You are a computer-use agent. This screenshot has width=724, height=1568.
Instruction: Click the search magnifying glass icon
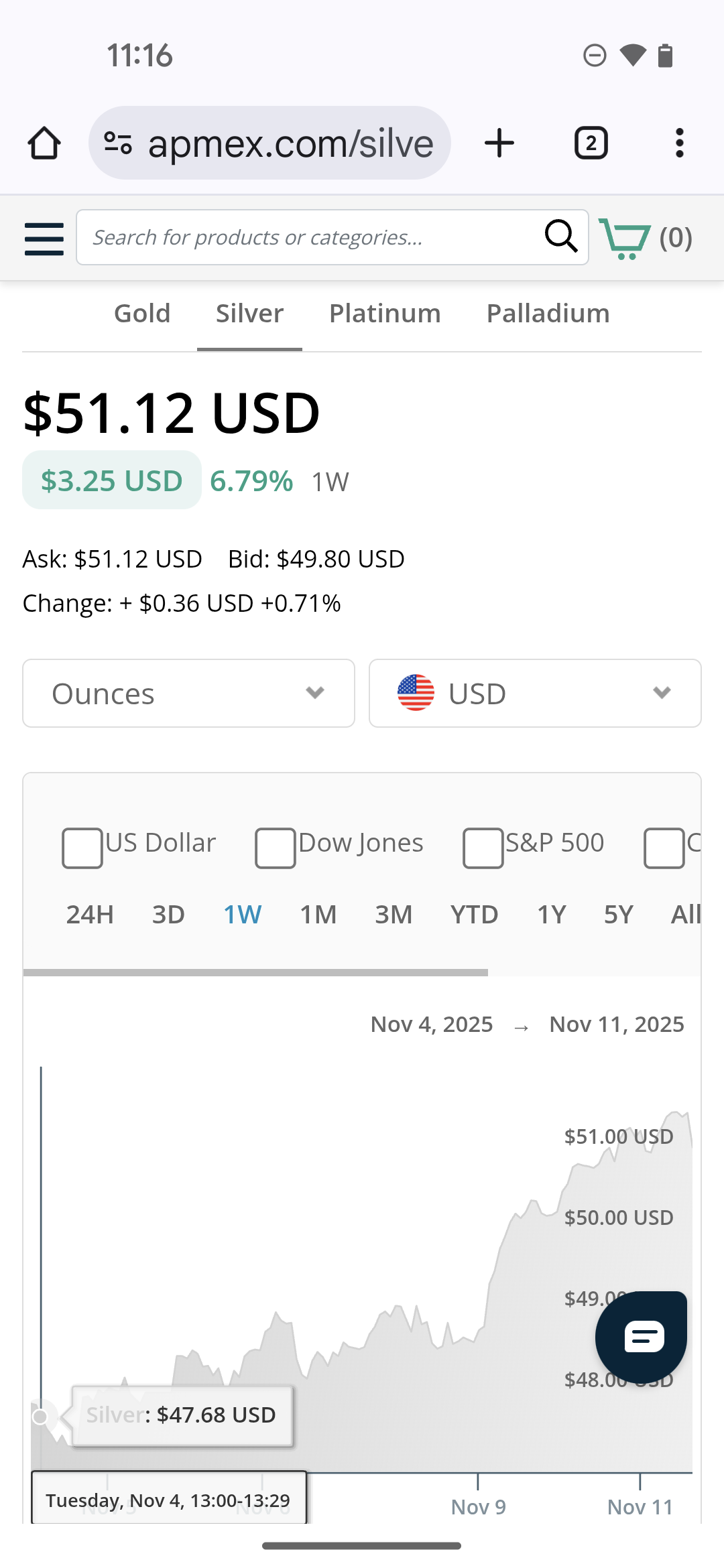click(x=560, y=237)
